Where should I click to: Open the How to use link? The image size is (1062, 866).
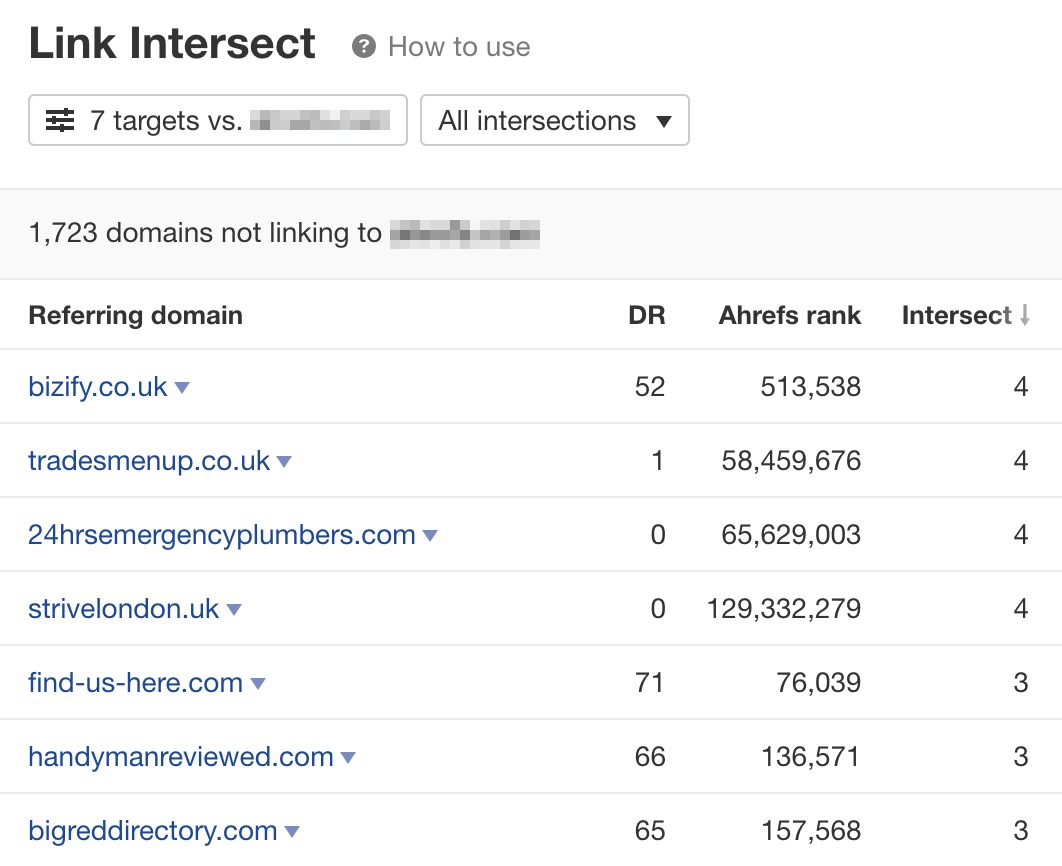click(459, 47)
